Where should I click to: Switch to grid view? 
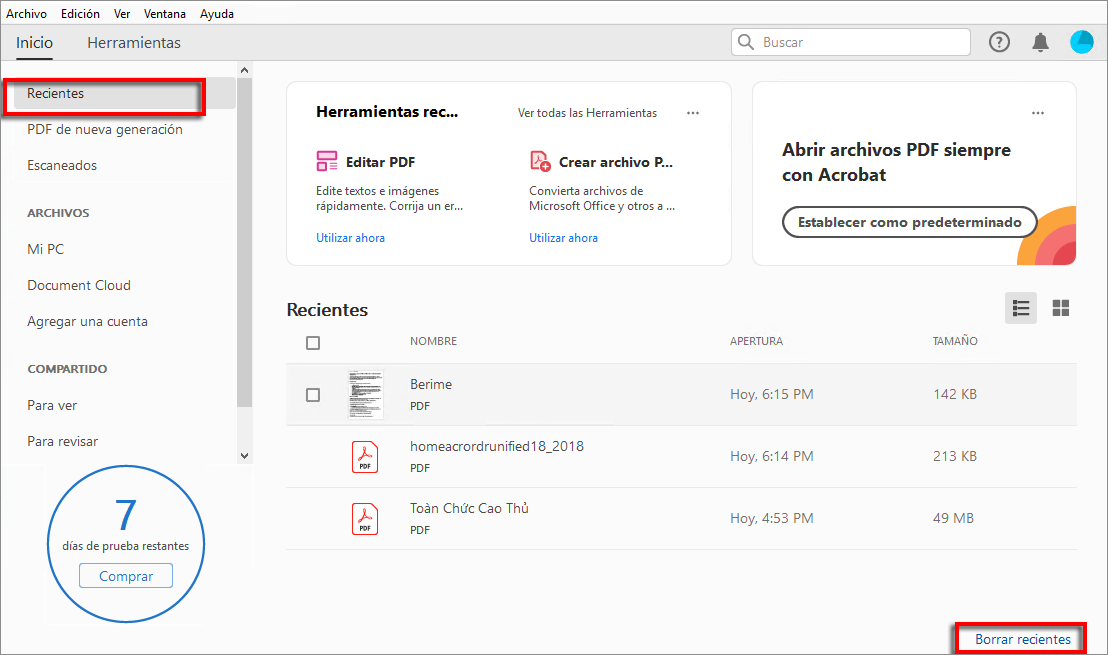pos(1061,307)
